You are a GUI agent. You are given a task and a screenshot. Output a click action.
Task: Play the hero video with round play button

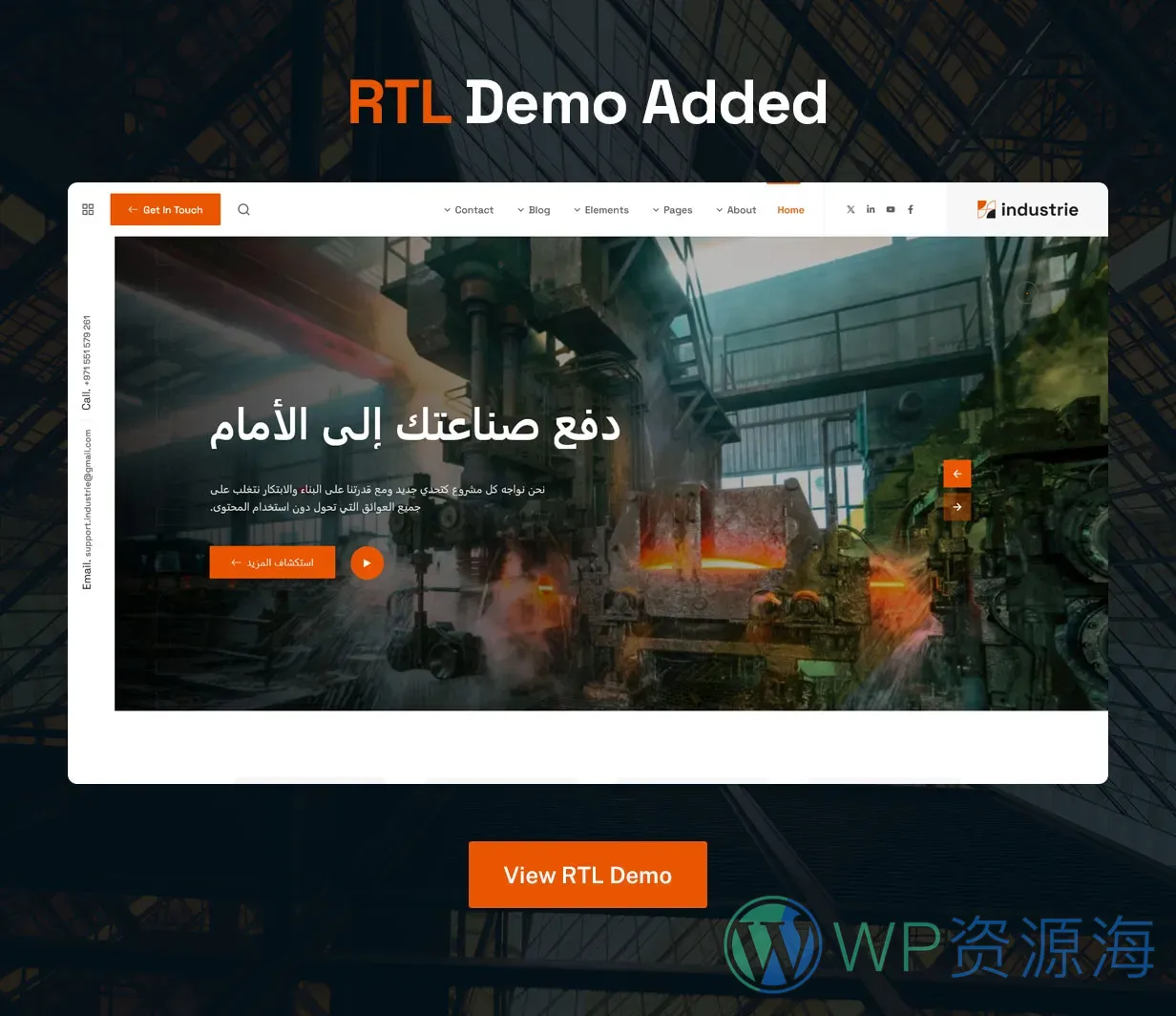[x=367, y=563]
